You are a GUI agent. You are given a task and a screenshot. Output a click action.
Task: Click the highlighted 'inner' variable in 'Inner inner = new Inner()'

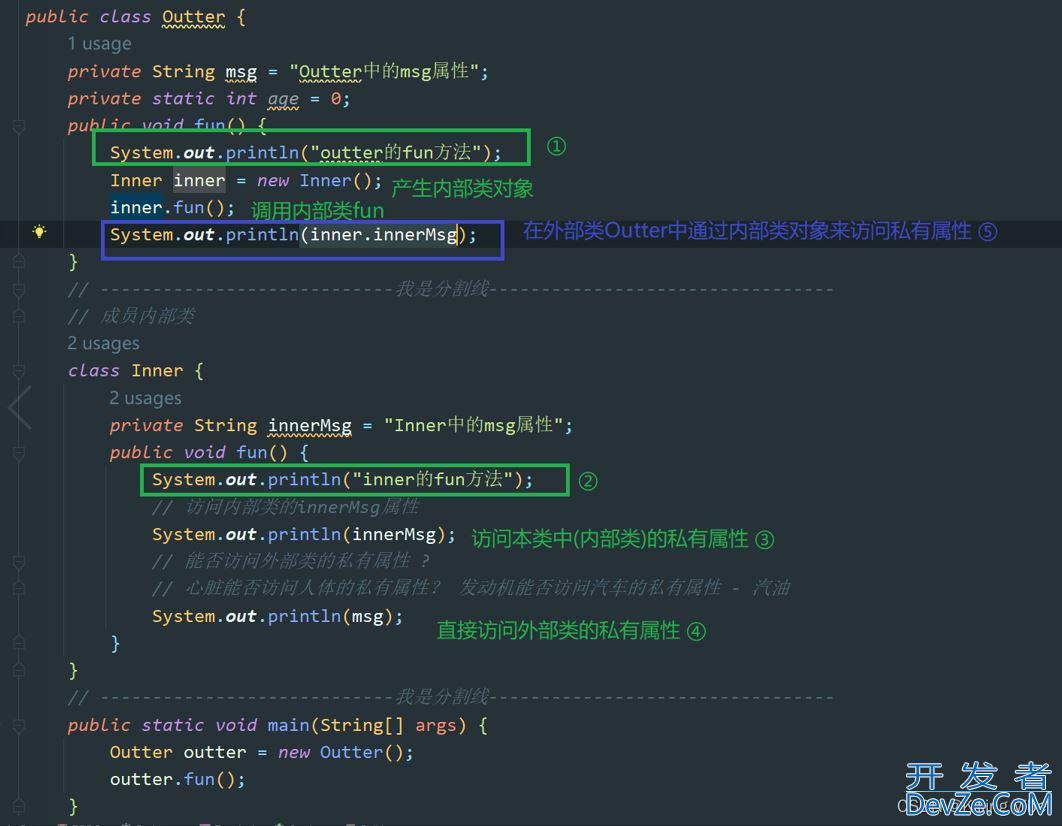pyautogui.click(x=199, y=181)
